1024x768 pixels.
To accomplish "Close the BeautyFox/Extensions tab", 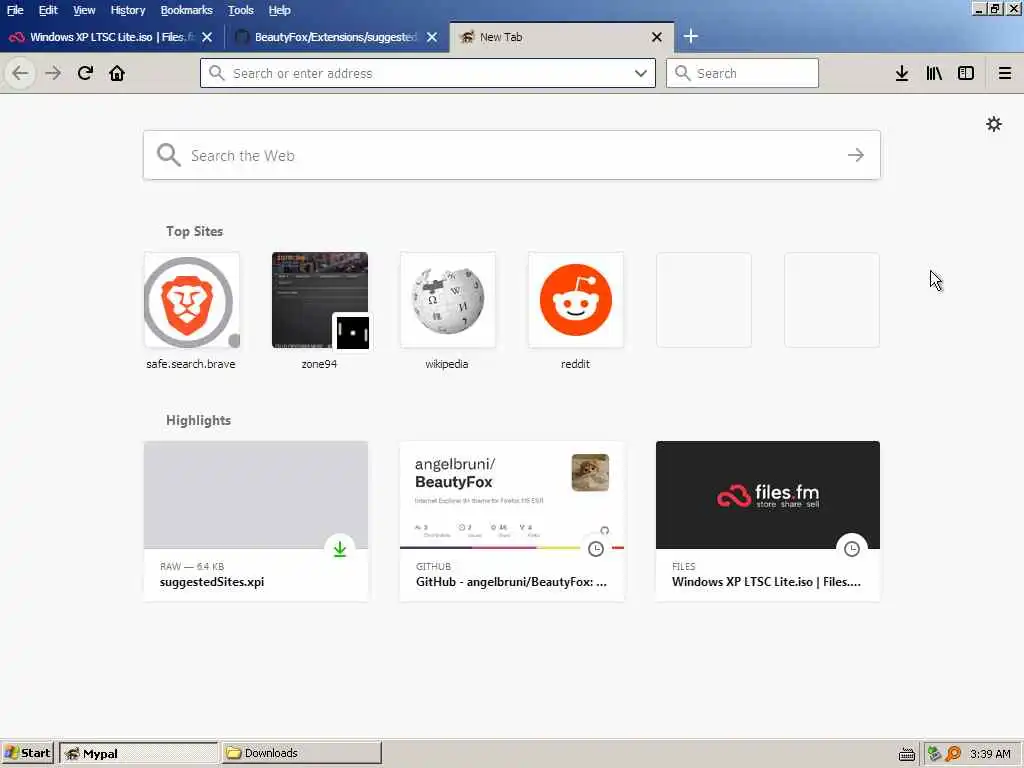I will pos(432,37).
